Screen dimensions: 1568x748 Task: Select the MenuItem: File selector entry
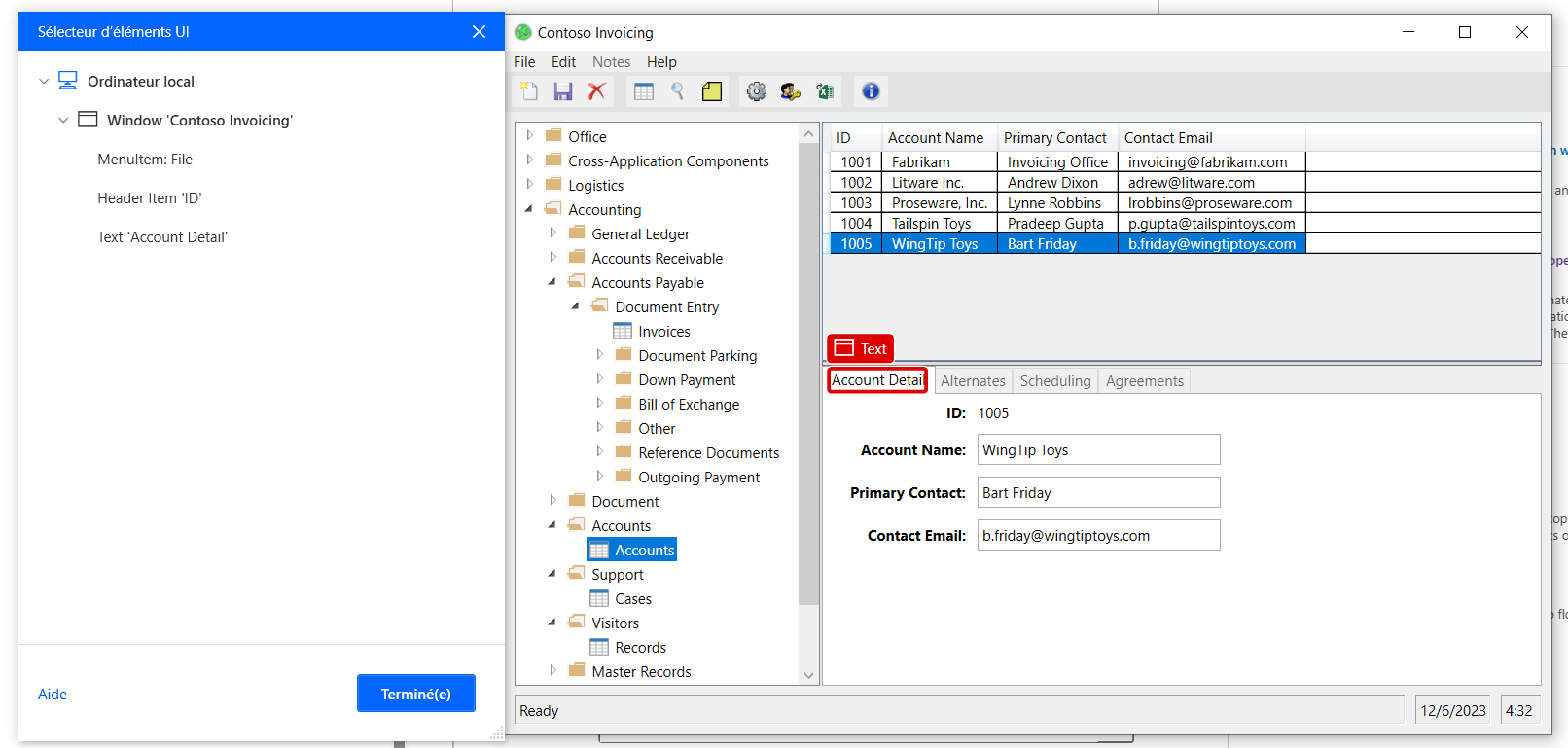145,160
